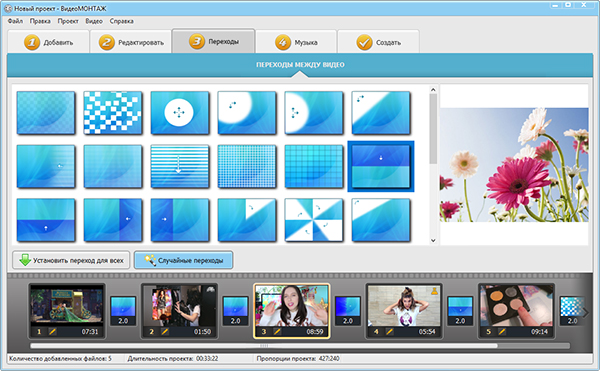600x371 pixels.
Task: Select clip 4 thumbnail lasting 05:54
Action: tap(404, 311)
